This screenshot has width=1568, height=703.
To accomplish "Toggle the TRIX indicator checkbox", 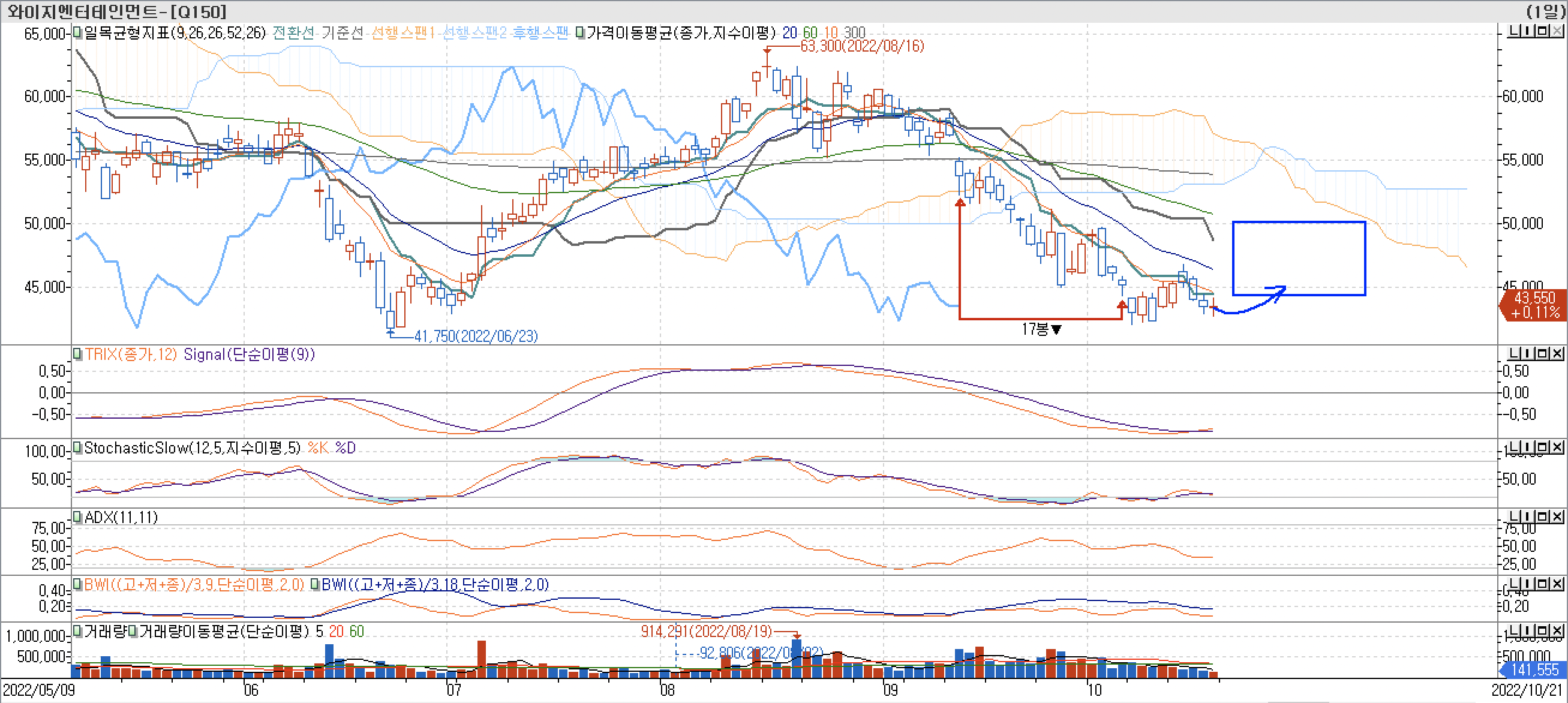I will (77, 354).
